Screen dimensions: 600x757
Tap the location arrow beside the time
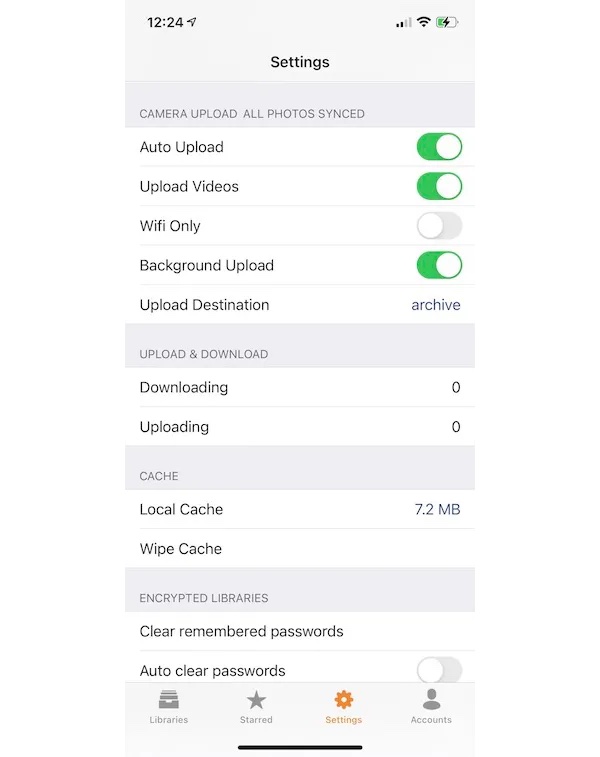192,22
